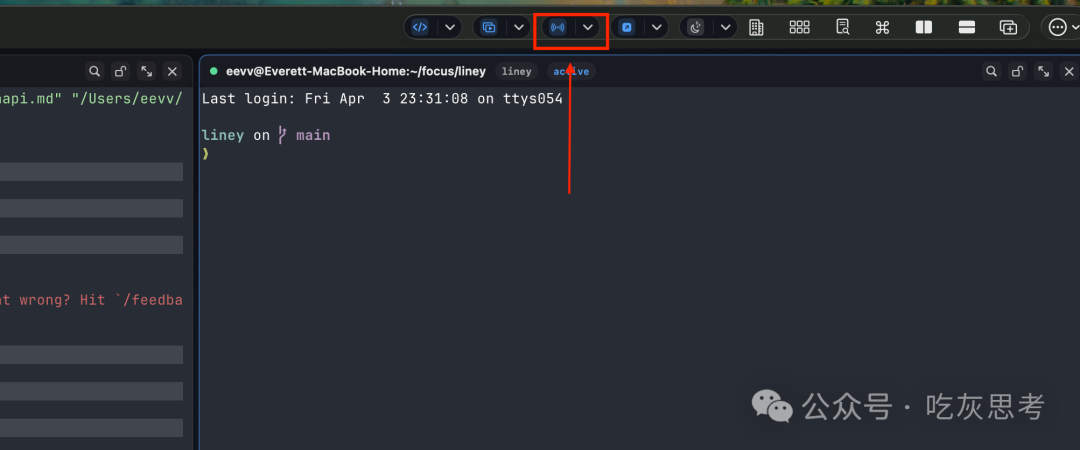
Task: Open dropdown beside broadcast signal icon
Action: click(588, 28)
